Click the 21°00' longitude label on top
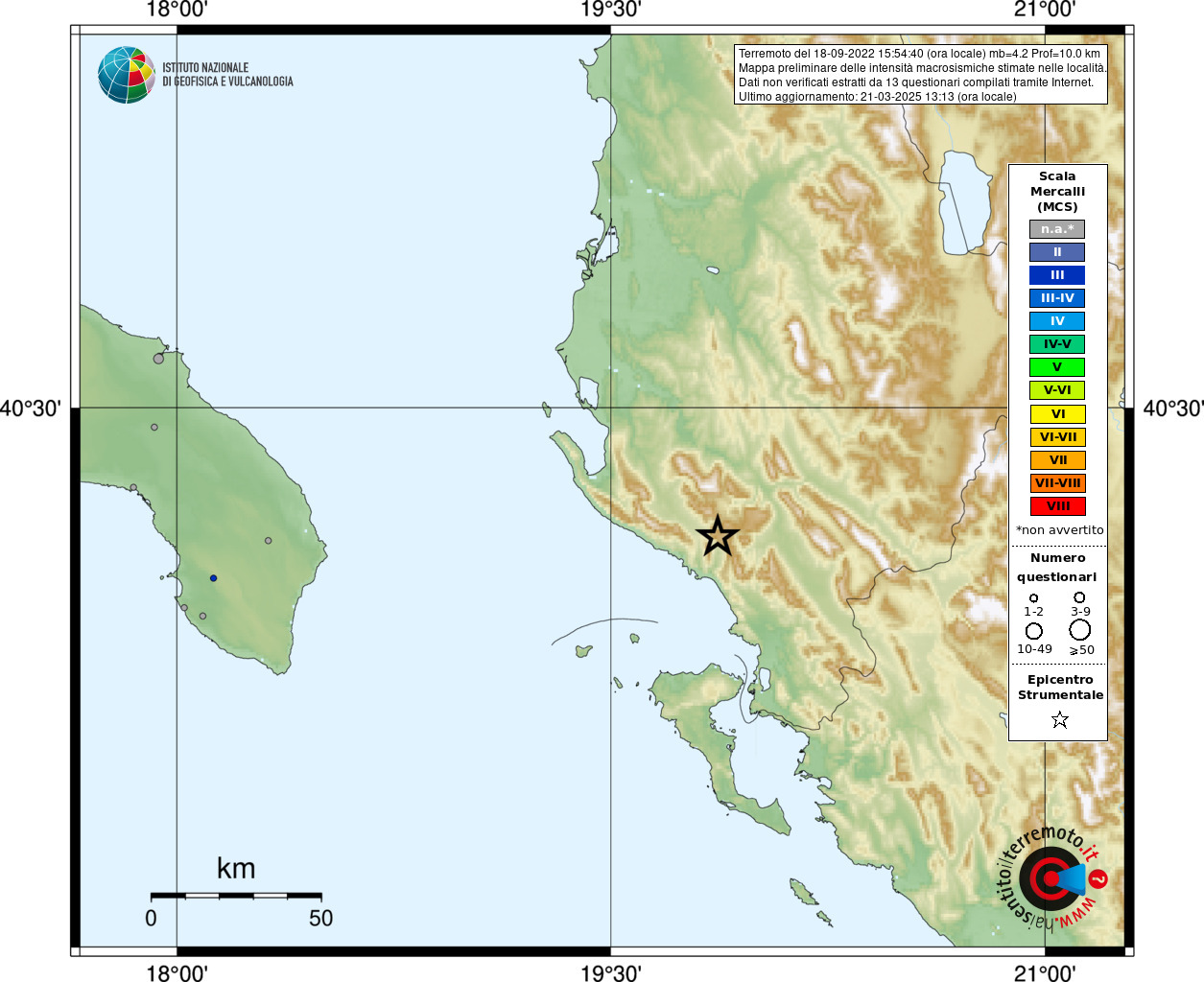This screenshot has width=1204, height=982. coord(1045,10)
